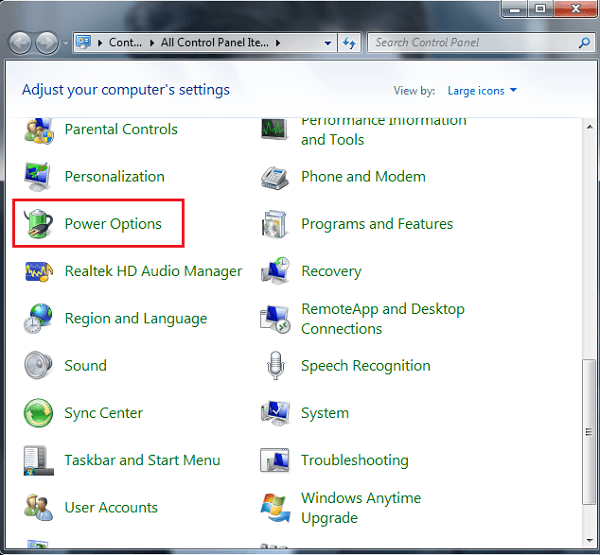Viewport: 600px width, 555px height.
Task: Open the Region and Language globe icon
Action: [x=38, y=319]
